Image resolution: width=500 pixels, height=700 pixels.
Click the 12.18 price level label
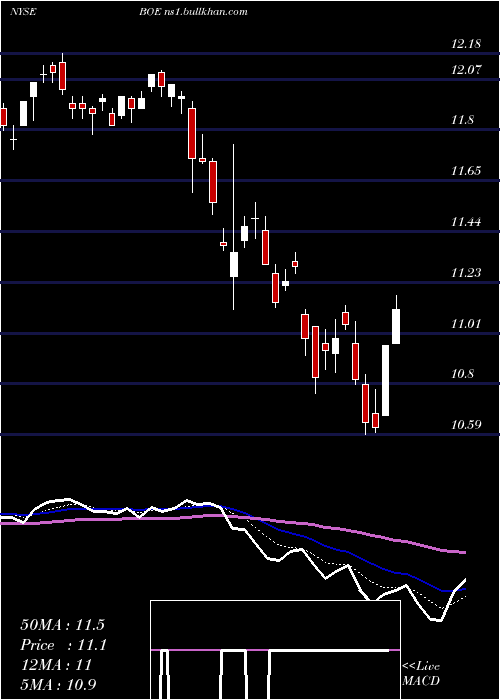(x=466, y=44)
